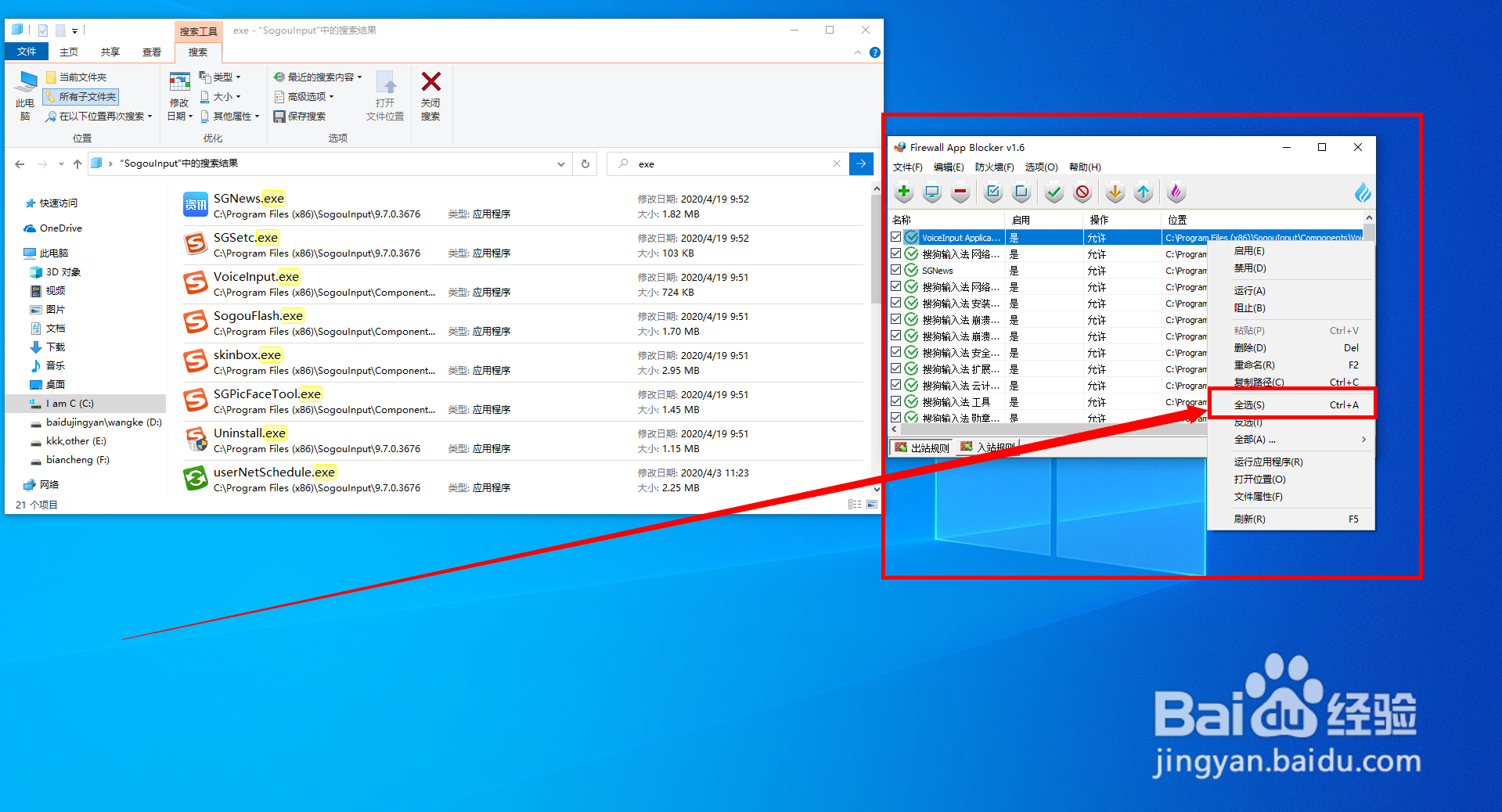Click the Explorer Back arrow
The image size is (1502, 812).
click(x=20, y=163)
